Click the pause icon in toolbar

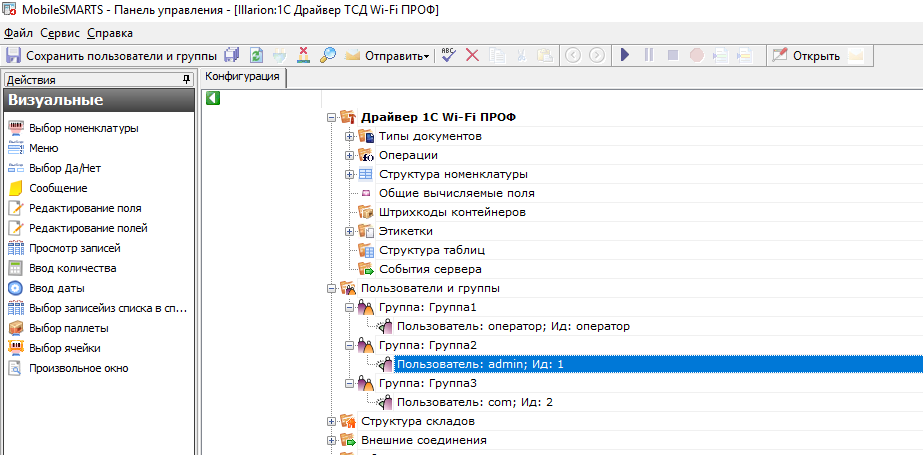649,56
